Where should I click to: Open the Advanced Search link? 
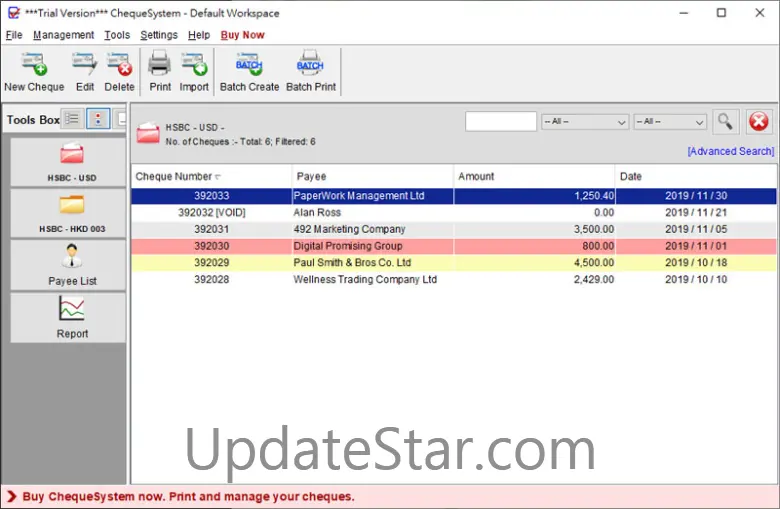[731, 151]
